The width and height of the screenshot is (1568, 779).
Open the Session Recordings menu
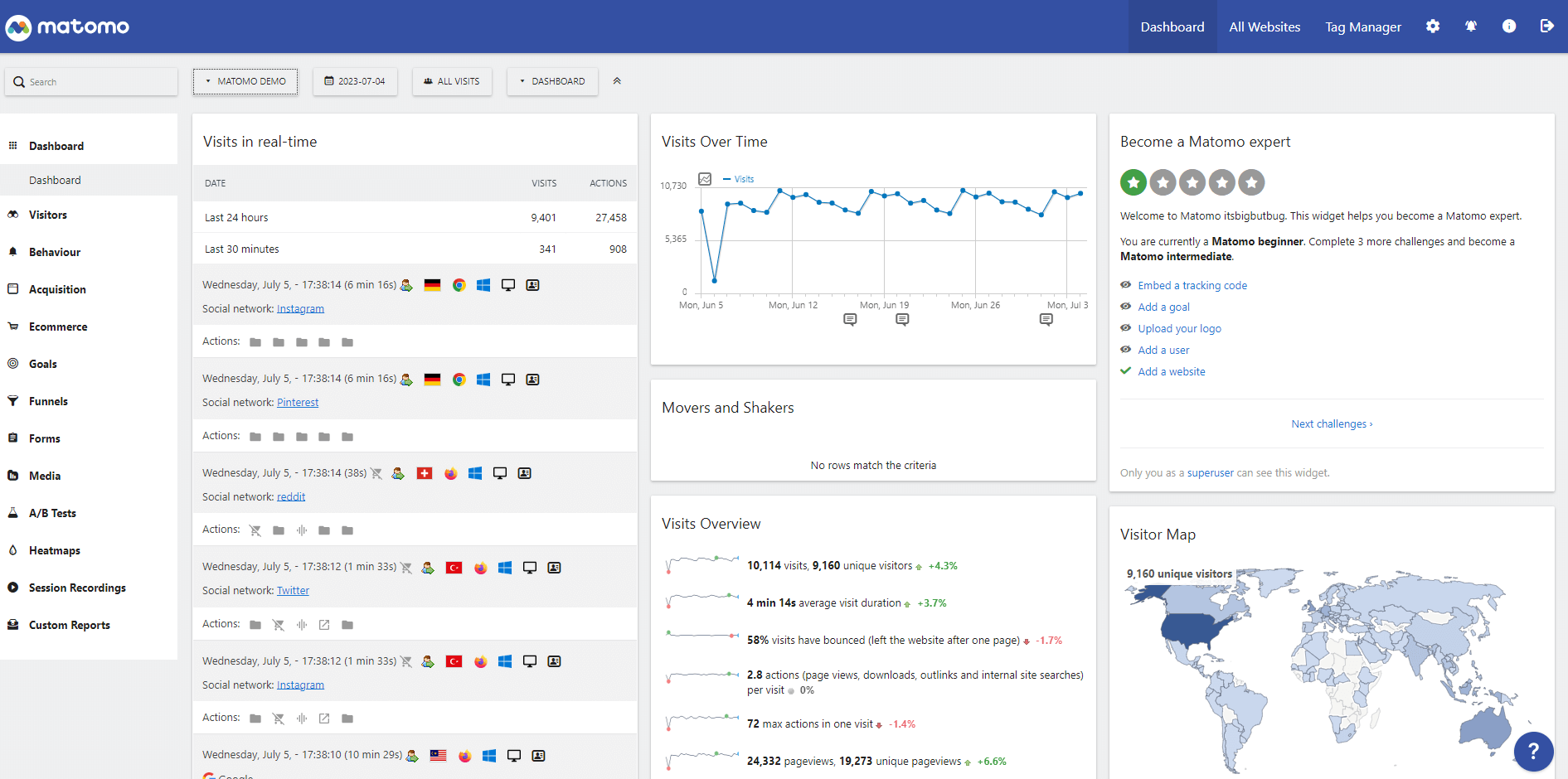pyautogui.click(x=77, y=588)
